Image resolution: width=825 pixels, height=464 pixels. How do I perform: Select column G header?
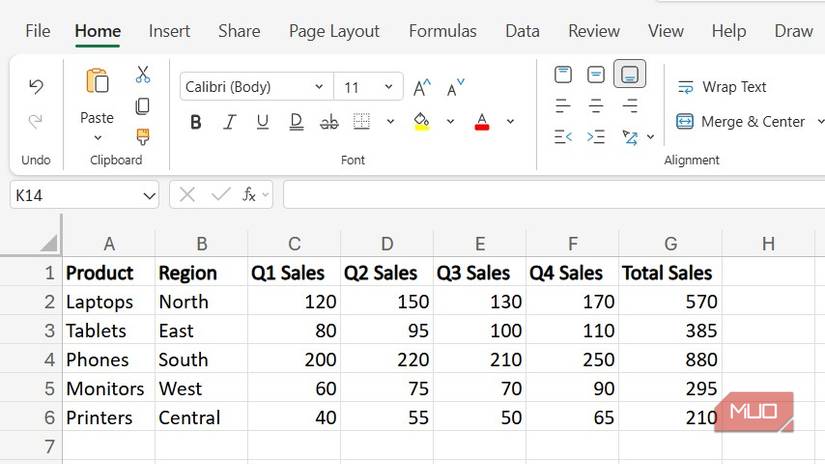point(671,244)
